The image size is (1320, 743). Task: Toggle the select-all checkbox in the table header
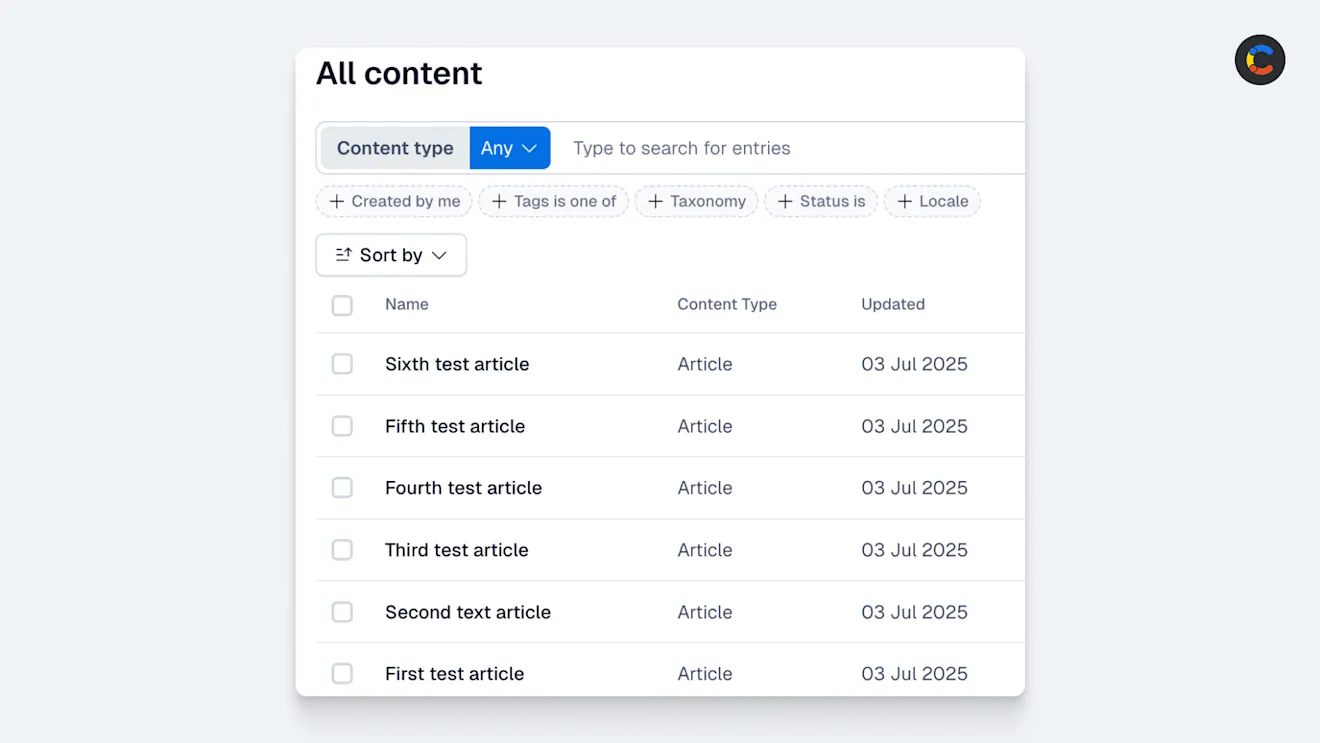342,304
